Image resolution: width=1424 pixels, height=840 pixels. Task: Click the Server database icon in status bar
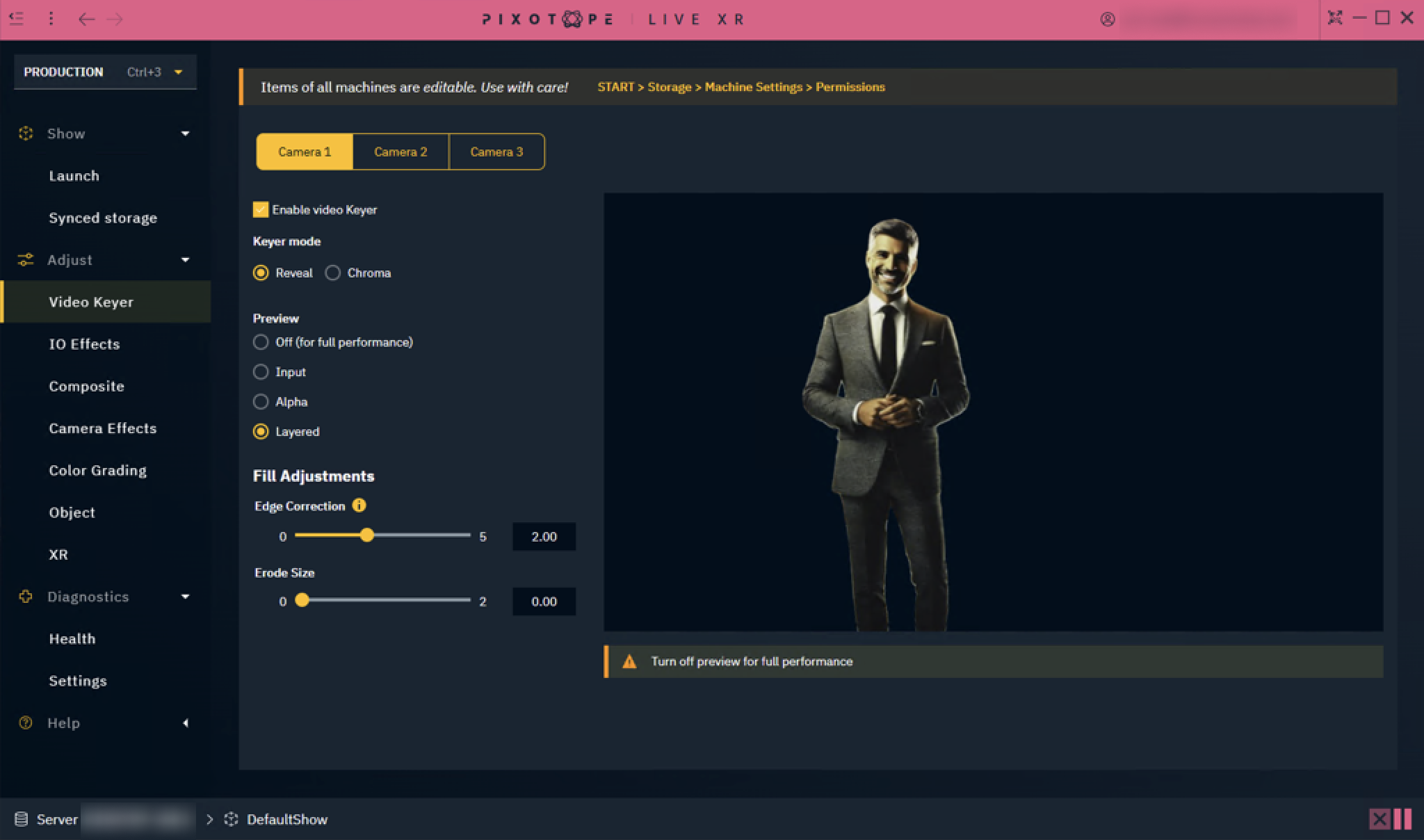click(22, 819)
